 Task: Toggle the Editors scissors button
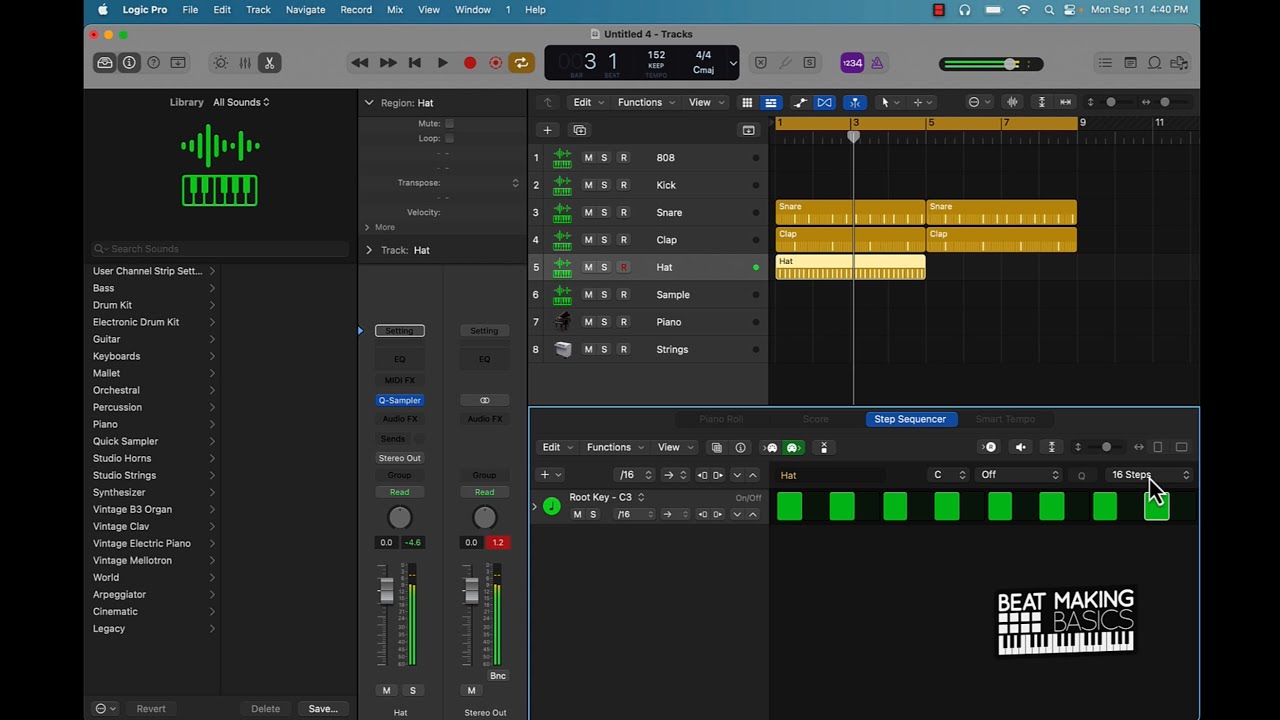[269, 63]
